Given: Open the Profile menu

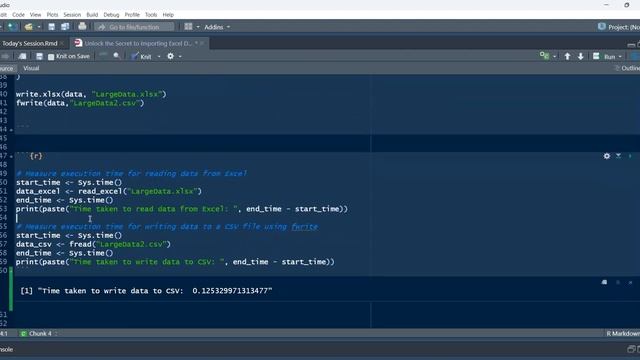Looking at the screenshot, I should tap(132, 15).
